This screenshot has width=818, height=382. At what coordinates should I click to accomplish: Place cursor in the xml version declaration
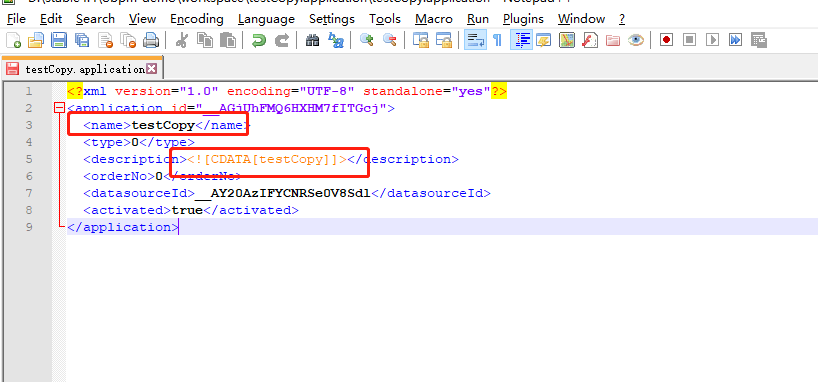pyautogui.click(x=287, y=91)
